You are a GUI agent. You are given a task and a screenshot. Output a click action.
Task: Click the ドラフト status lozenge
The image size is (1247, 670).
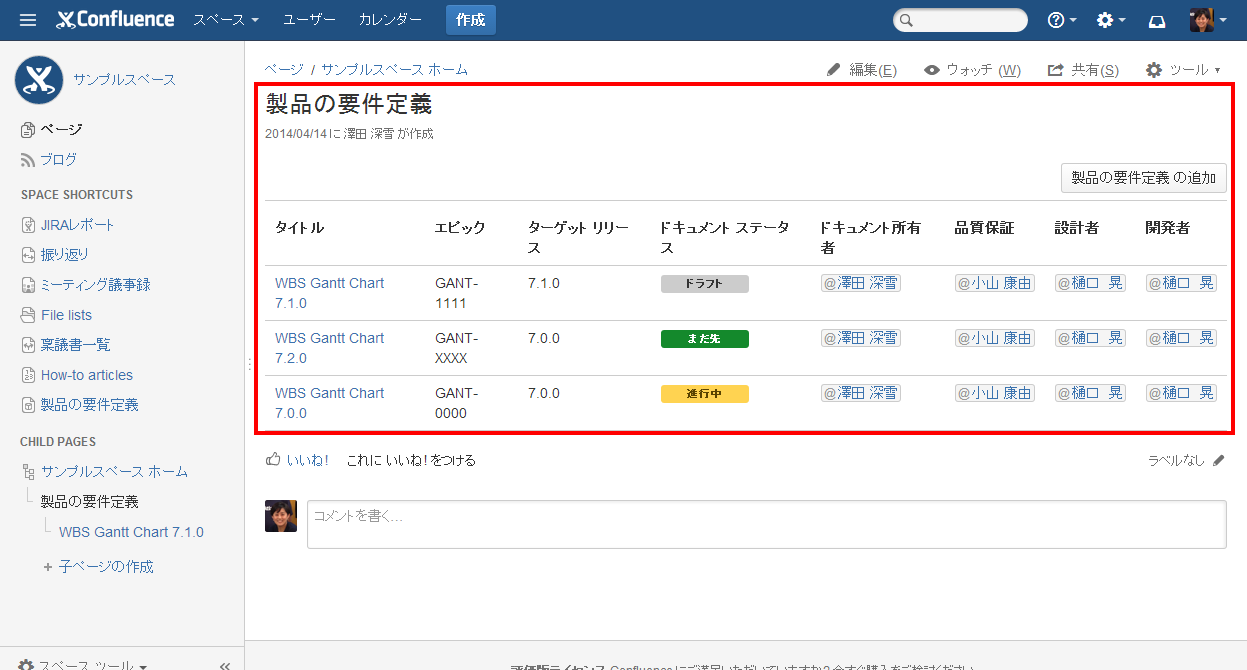705,284
